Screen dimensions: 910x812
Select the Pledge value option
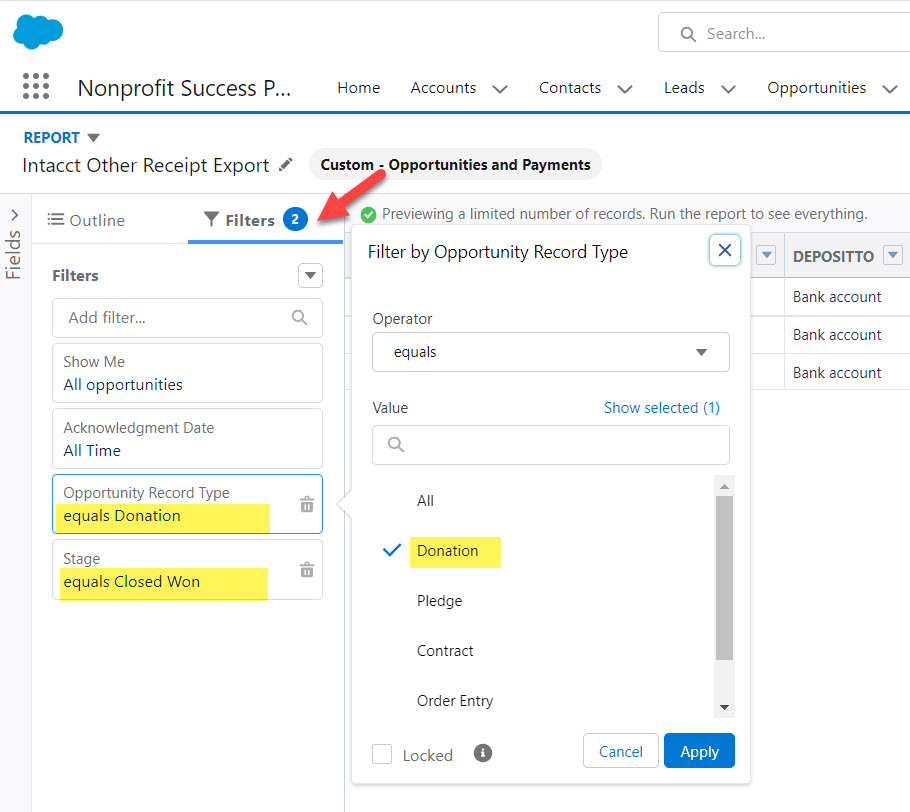(x=439, y=601)
